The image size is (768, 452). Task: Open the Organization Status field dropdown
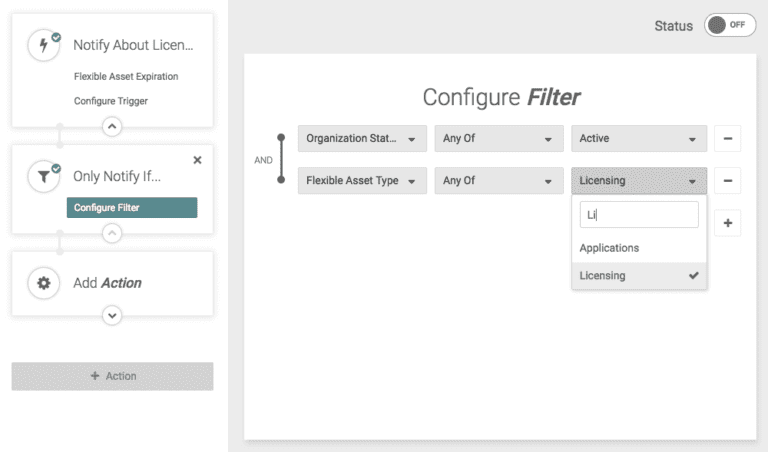click(362, 139)
